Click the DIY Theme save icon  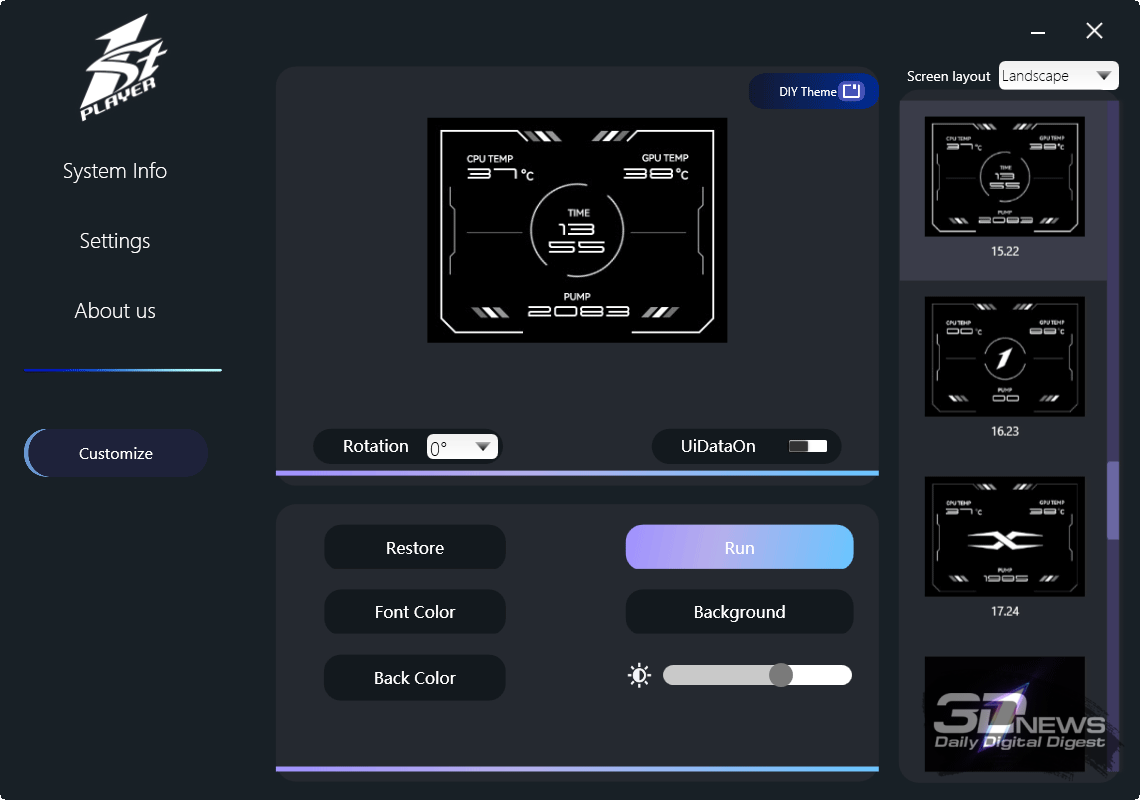851,92
